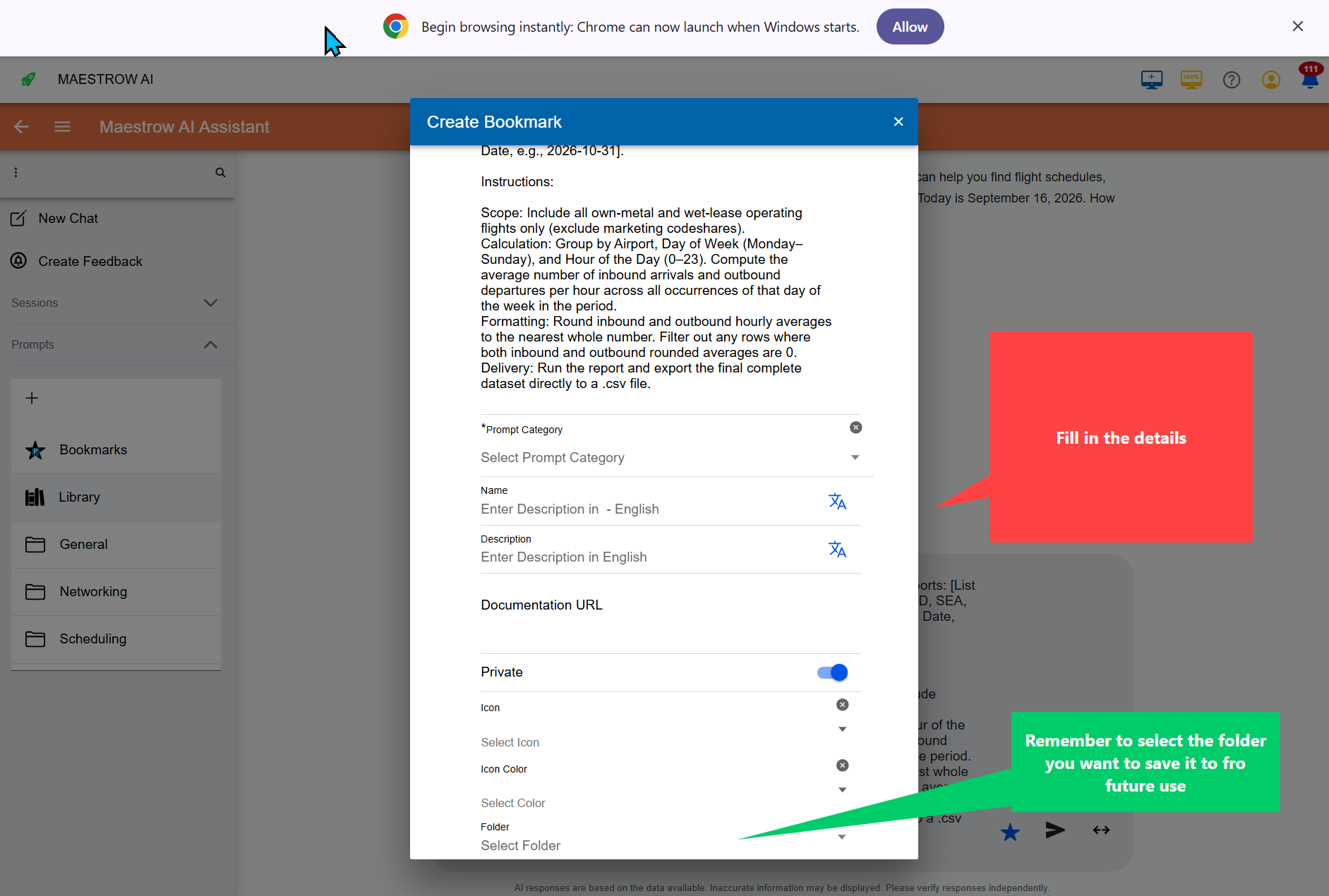Open the hamburger menu icon
1329x896 pixels.
[x=62, y=127]
